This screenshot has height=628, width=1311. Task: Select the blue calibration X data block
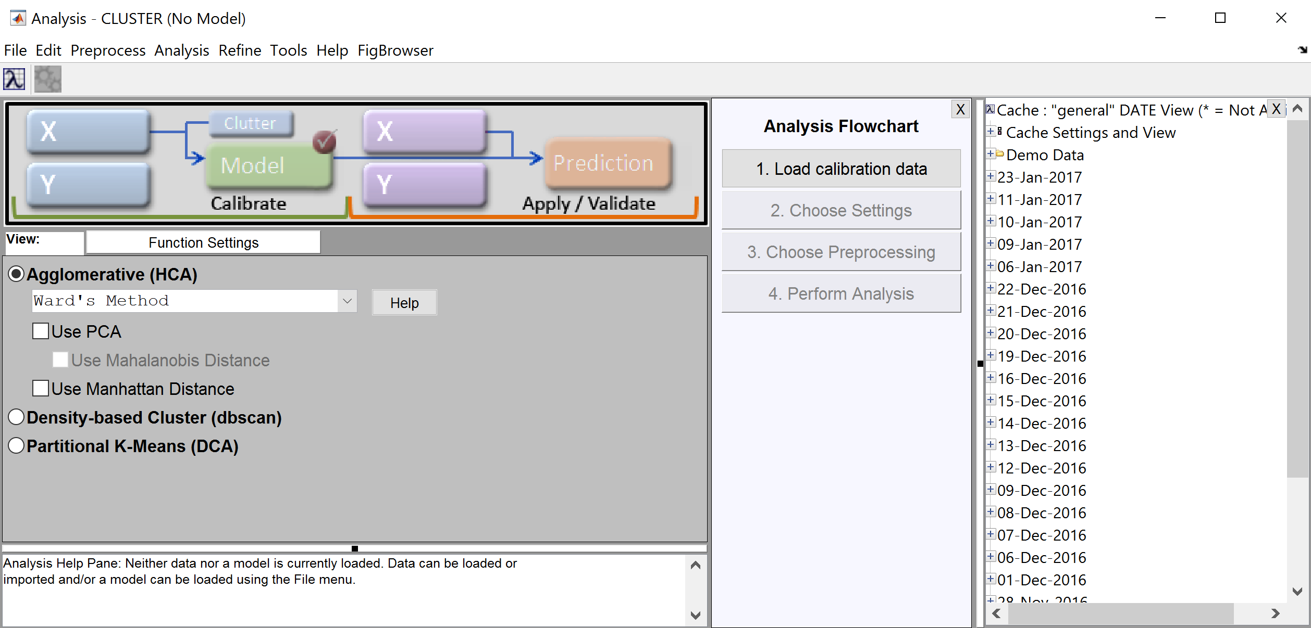88,132
